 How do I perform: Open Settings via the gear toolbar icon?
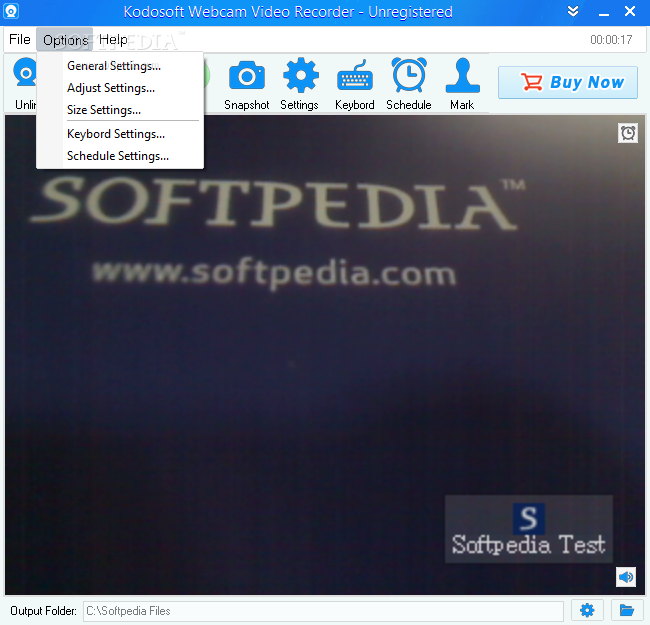[x=301, y=75]
